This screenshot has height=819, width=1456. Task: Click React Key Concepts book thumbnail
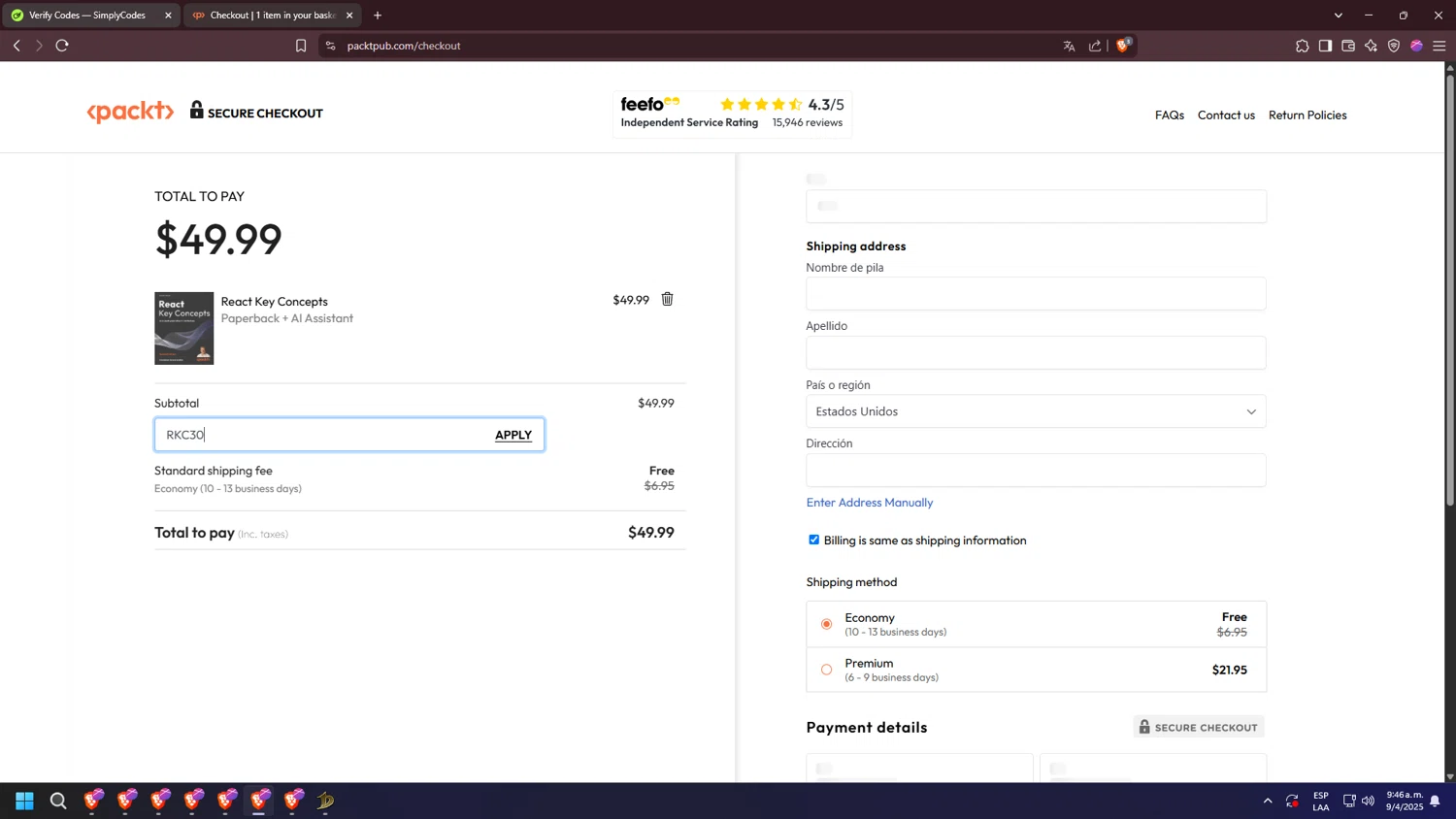click(184, 328)
